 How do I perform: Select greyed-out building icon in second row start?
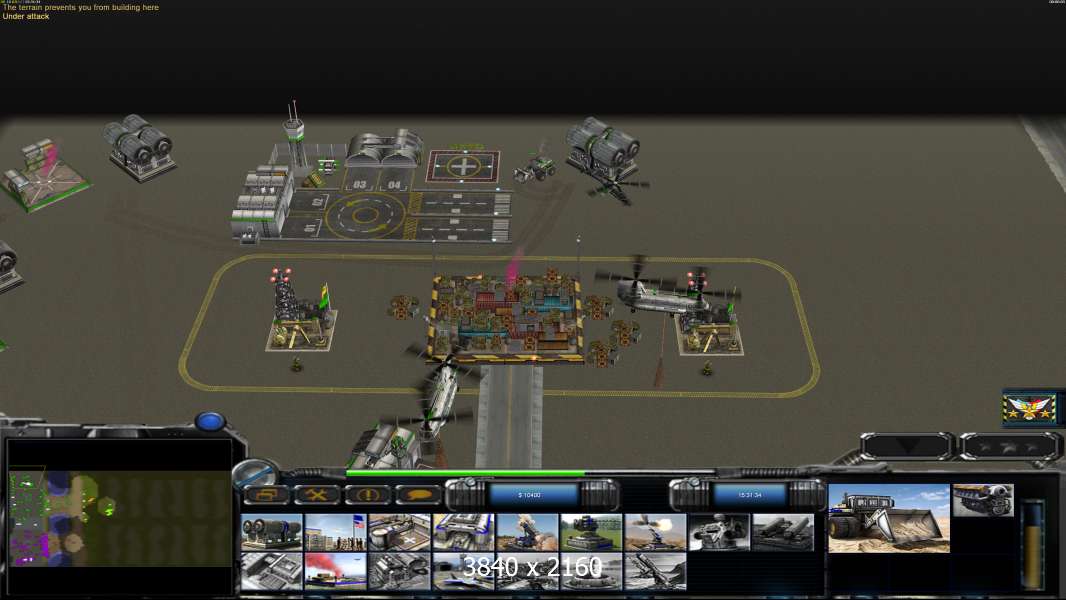tap(271, 571)
